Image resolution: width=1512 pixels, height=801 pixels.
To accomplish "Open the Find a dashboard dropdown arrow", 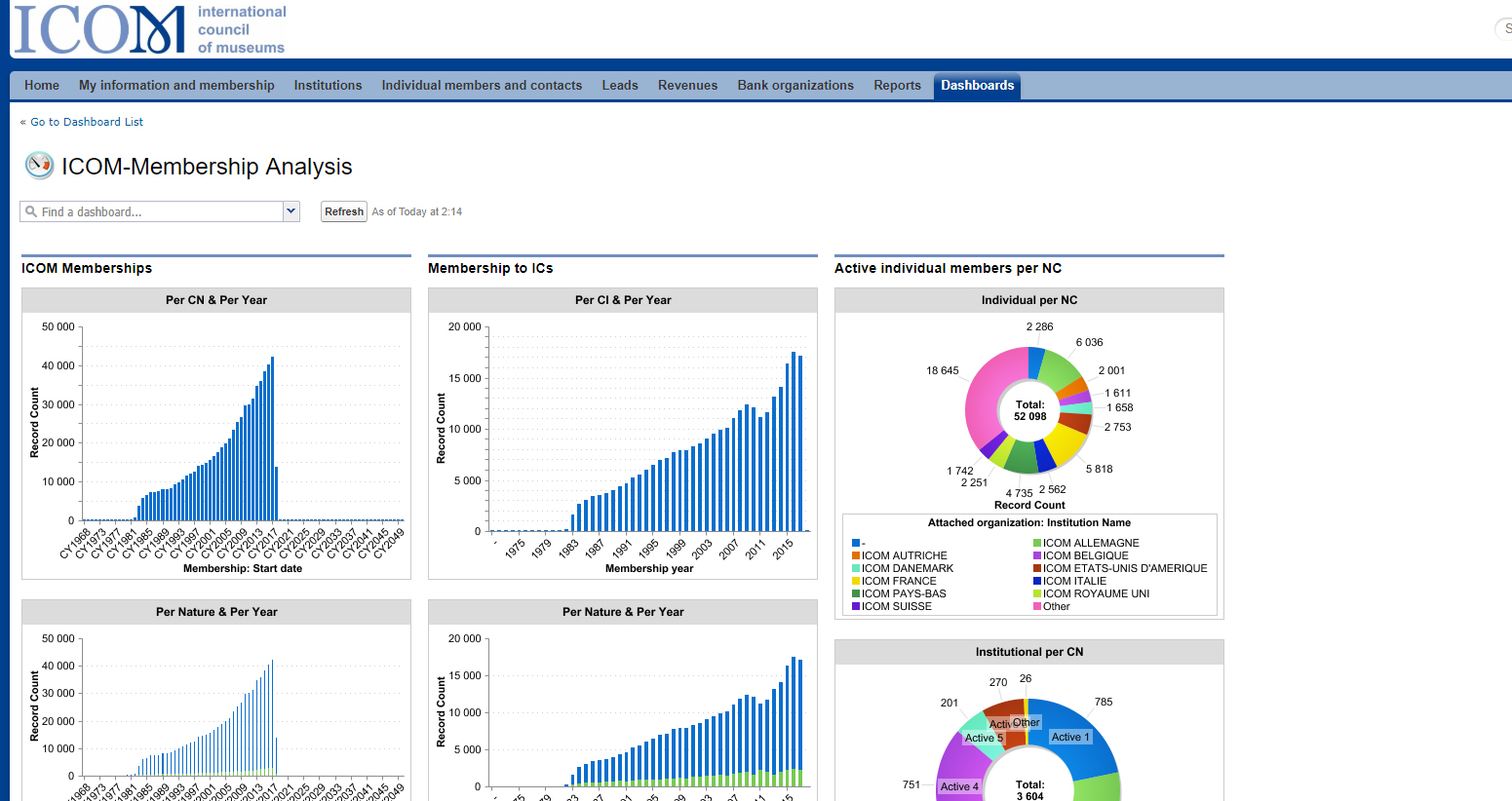I will pyautogui.click(x=291, y=211).
